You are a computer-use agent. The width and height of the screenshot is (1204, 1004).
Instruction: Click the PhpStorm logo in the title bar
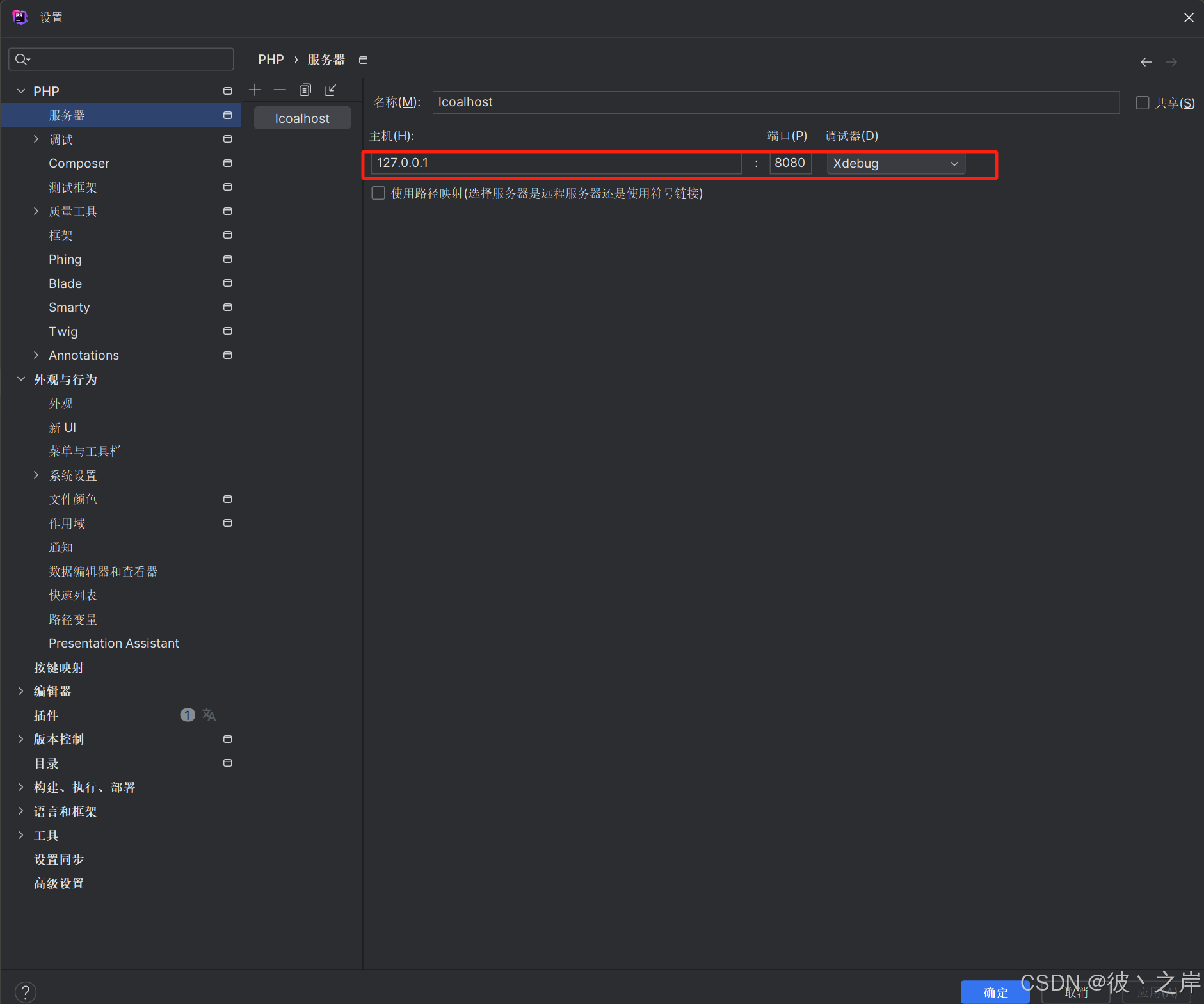[20, 17]
